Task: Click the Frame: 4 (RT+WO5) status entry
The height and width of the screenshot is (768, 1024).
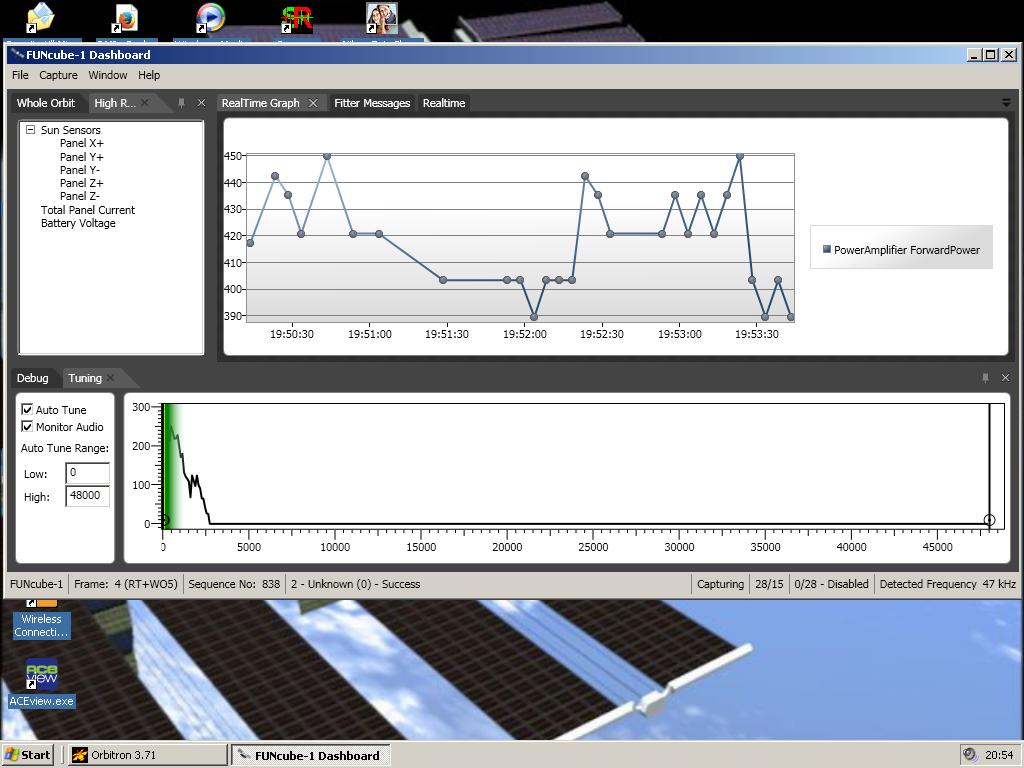Action: [125, 584]
